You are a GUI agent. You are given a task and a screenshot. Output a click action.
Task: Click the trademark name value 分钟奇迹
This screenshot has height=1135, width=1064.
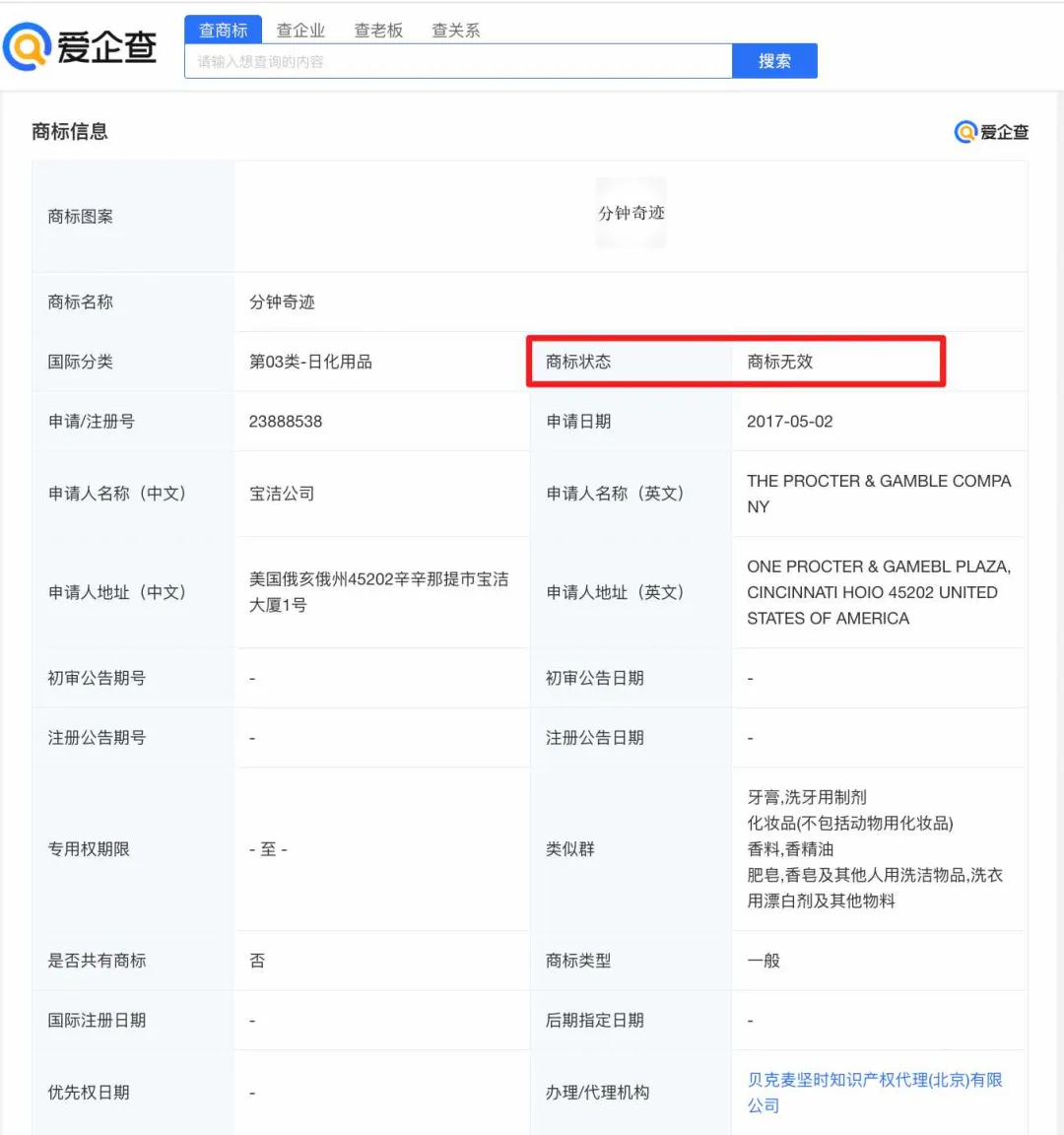click(x=282, y=301)
